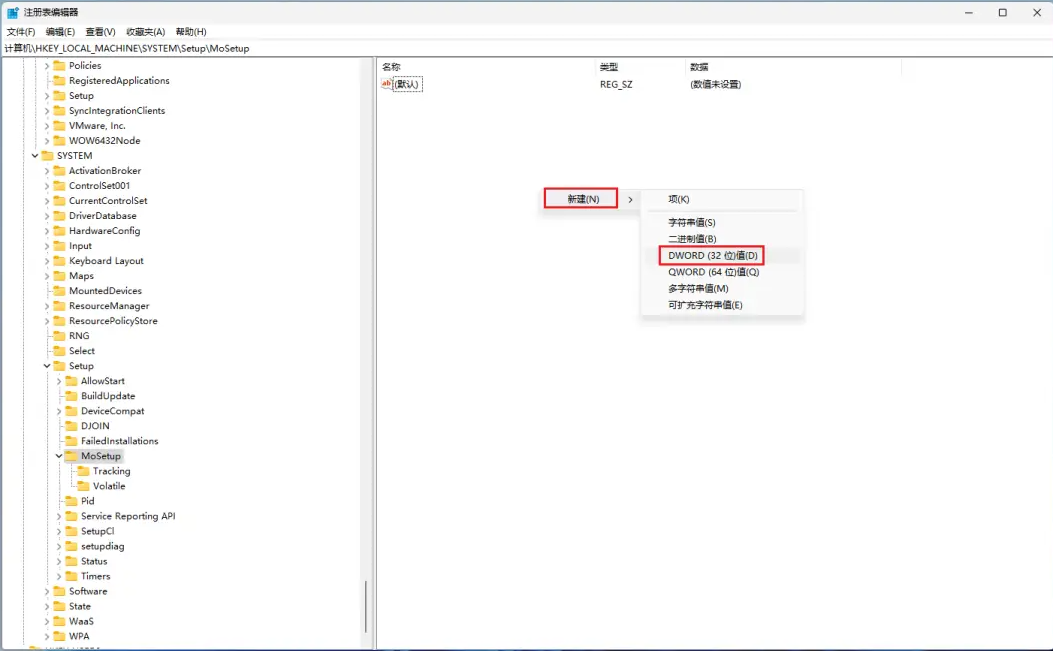Click the BuildUpdate folder icon

point(72,396)
